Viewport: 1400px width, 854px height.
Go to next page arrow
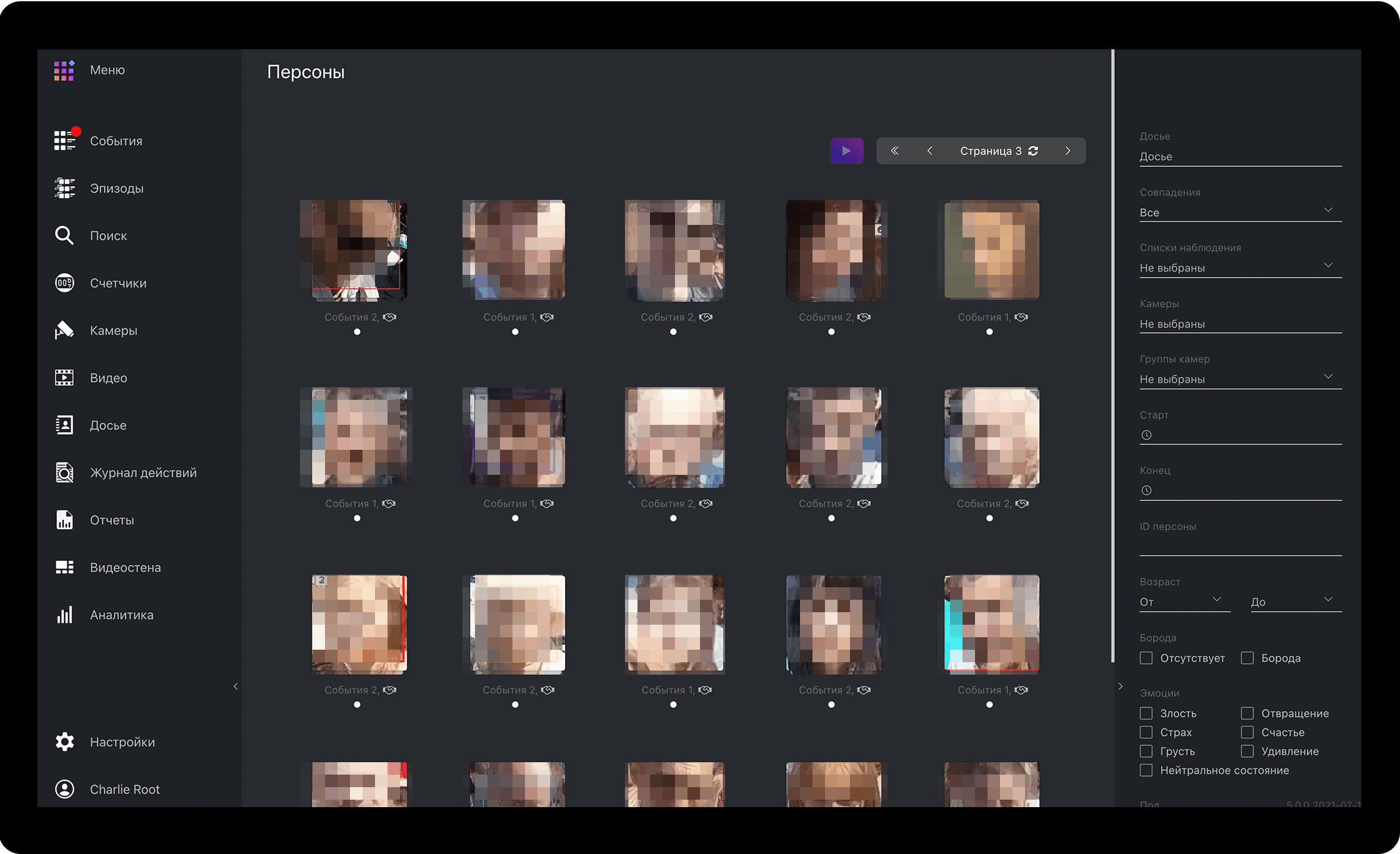1068,151
